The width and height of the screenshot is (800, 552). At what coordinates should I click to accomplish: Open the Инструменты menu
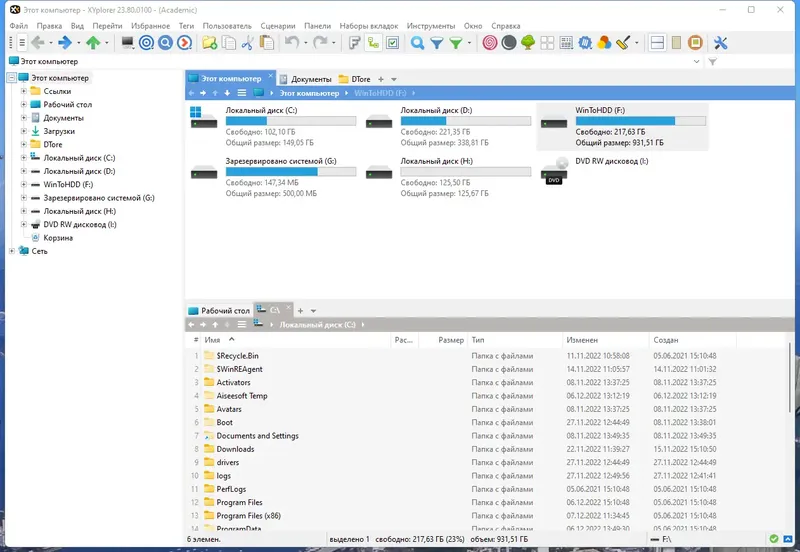coord(431,26)
